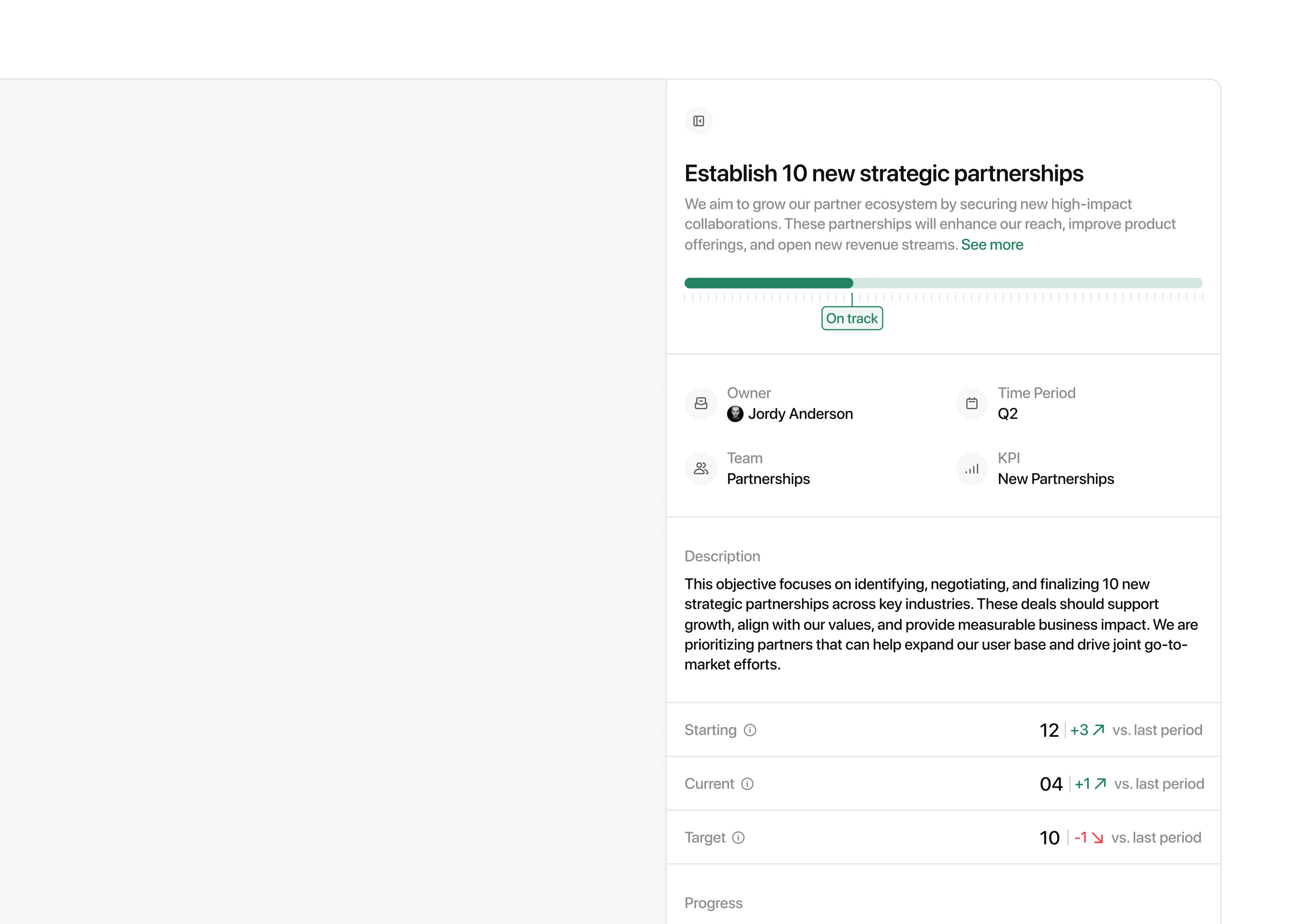Screen dimensions: 1300x924
Task: Click the Owner inbox icon
Action: 701,403
